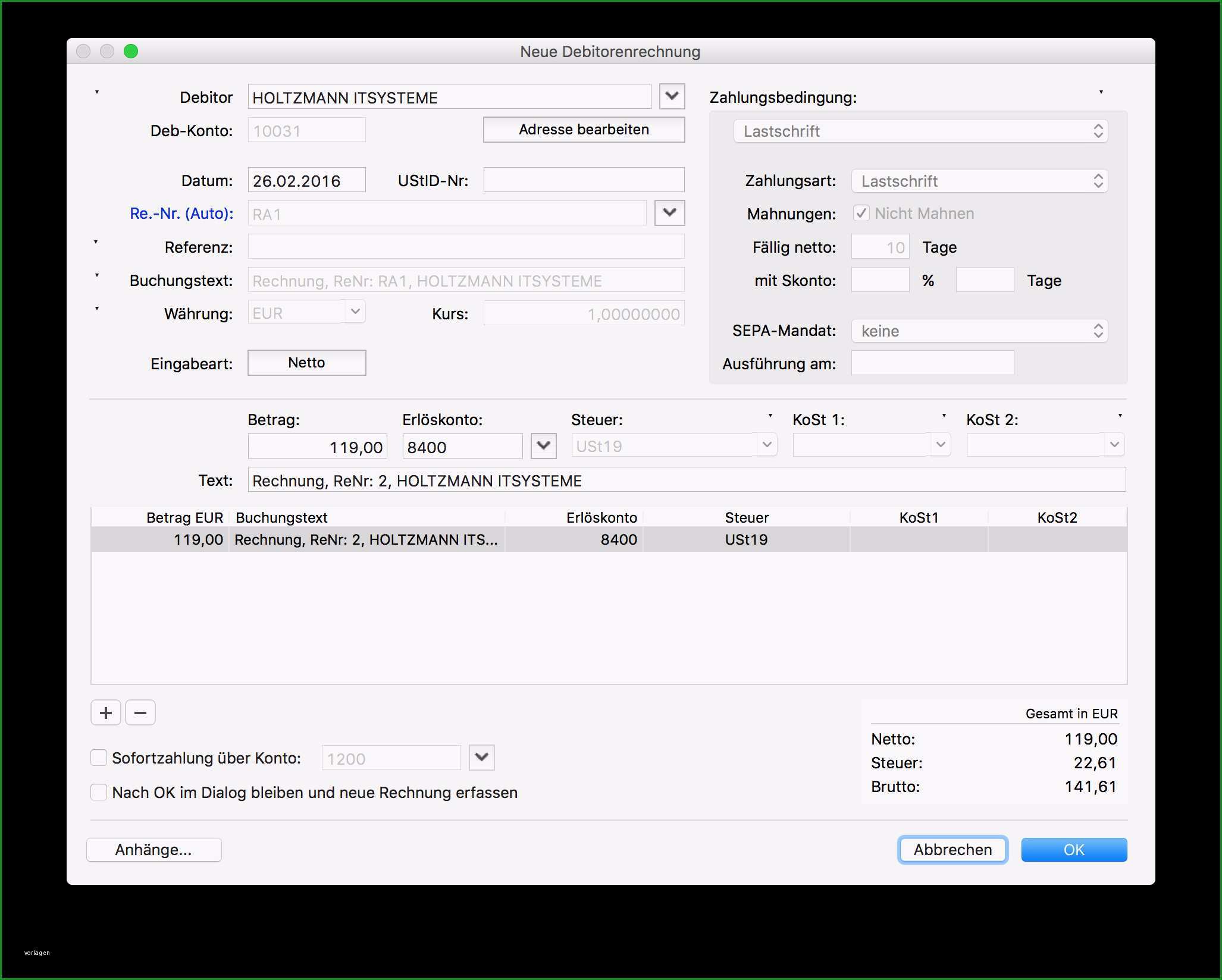Click the Steuer column header
This screenshot has width=1222, height=980.
pos(747,517)
